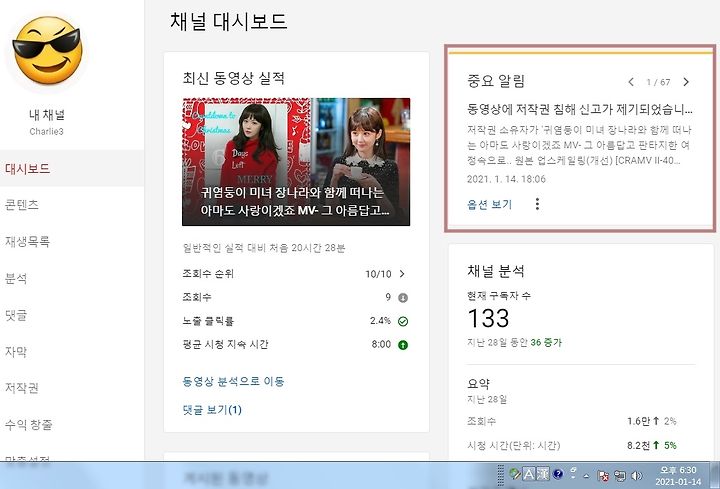
Task: Expand the 조회수 순위 10/10 chevron
Action: [x=402, y=274]
